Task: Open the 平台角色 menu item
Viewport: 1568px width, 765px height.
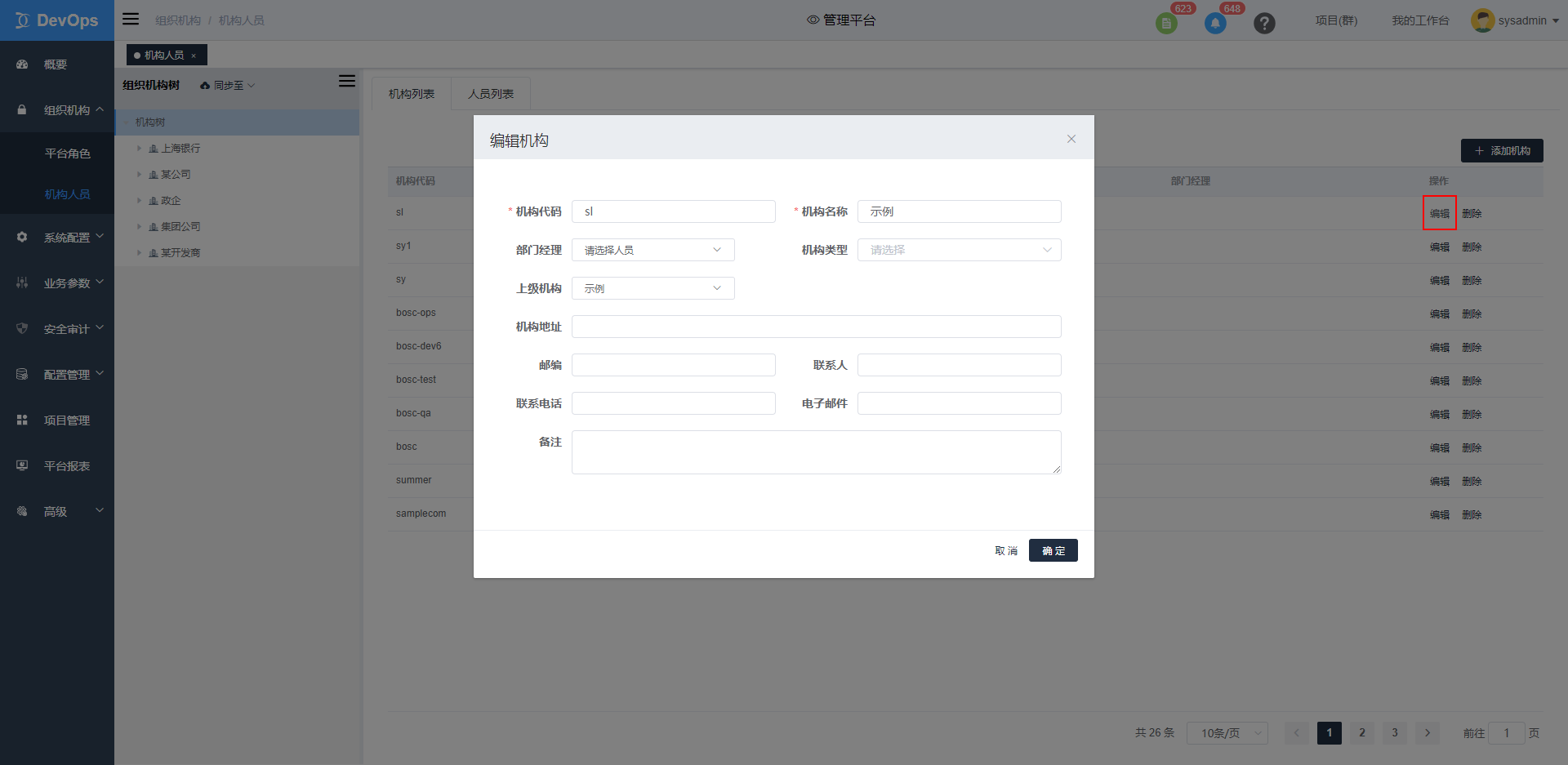Action: point(67,153)
